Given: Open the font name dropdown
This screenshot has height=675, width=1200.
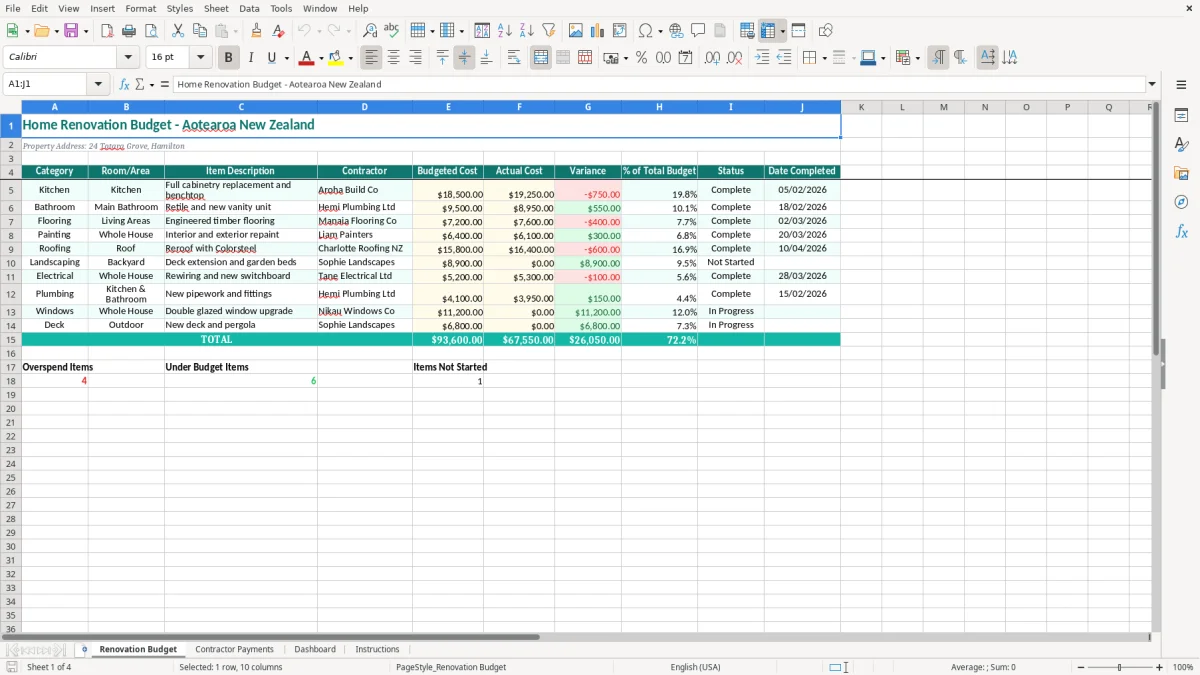Looking at the screenshot, I should (128, 58).
